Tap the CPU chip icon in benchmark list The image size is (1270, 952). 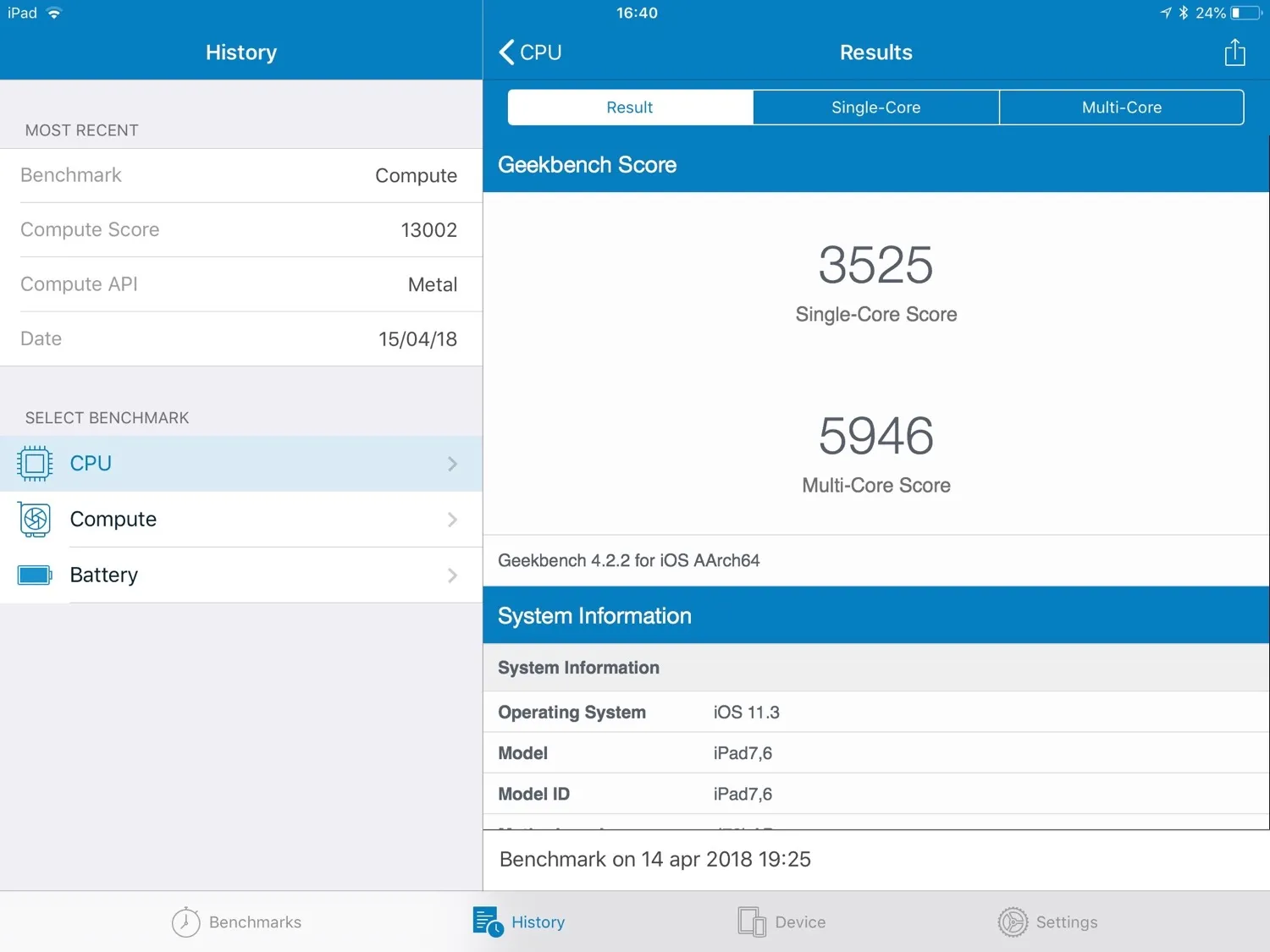tap(35, 464)
